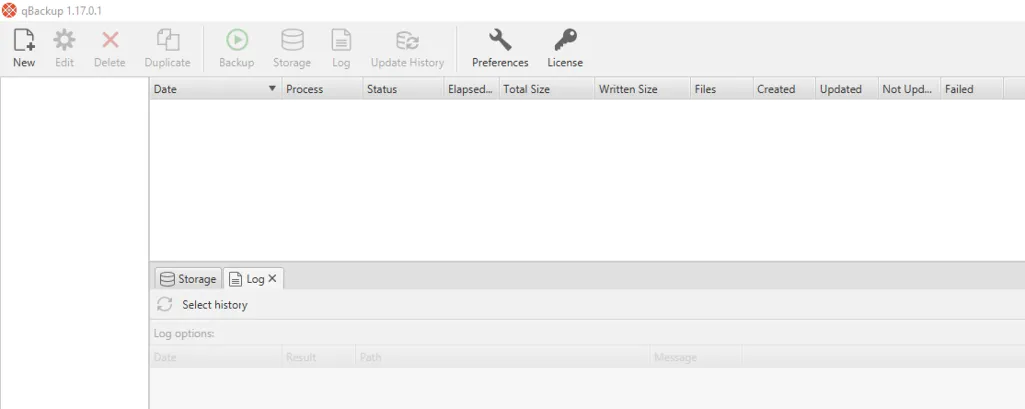Click the Failed column header
The height and width of the screenshot is (409, 1025).
971,89
